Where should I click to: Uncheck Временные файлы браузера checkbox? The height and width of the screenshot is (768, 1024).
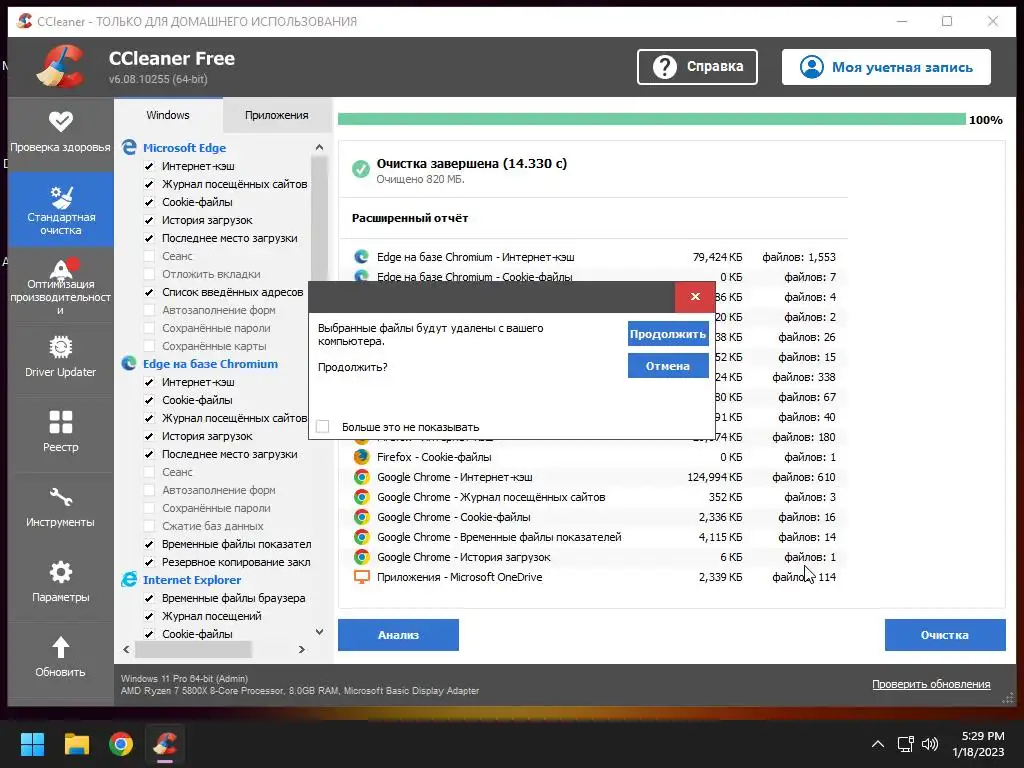(x=149, y=598)
